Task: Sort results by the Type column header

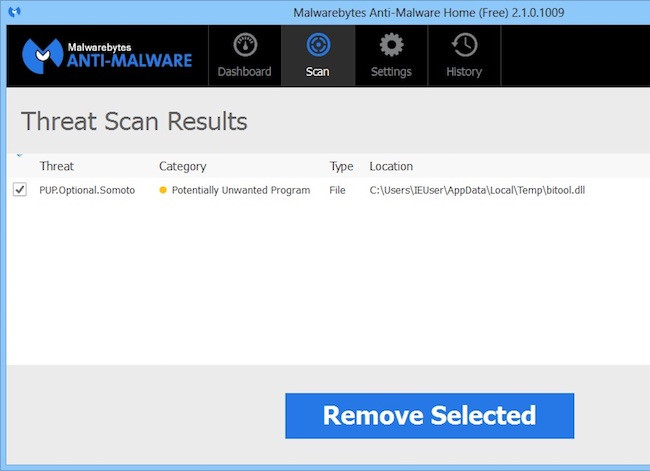Action: tap(341, 166)
